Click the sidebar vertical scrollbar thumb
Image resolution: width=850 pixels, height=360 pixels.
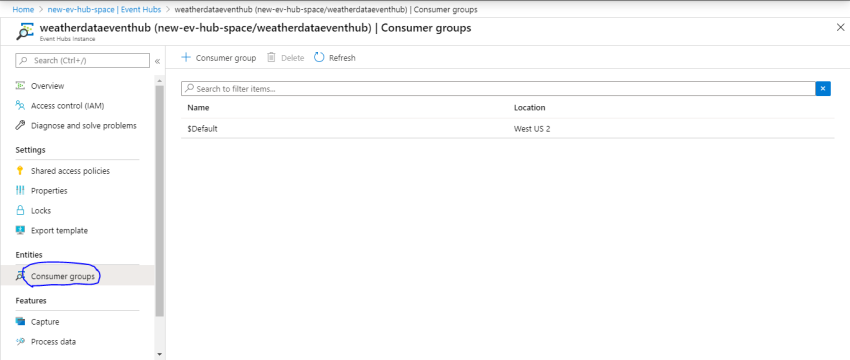click(159, 201)
